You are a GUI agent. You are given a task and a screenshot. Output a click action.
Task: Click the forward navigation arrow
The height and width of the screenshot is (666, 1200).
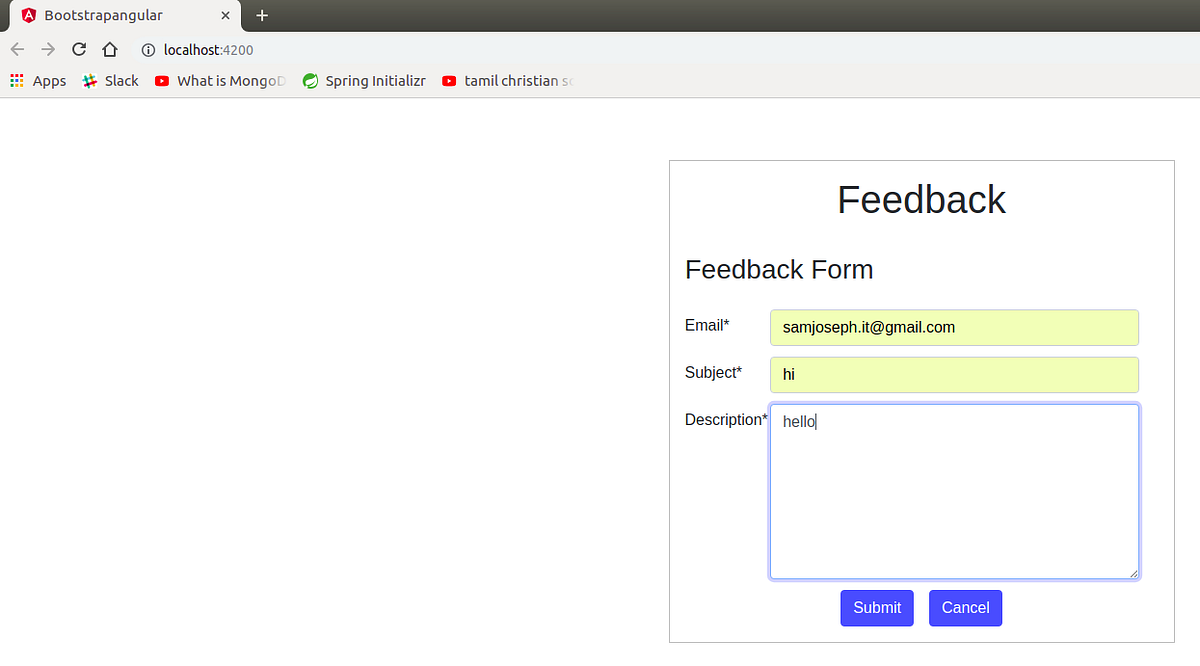click(47, 49)
